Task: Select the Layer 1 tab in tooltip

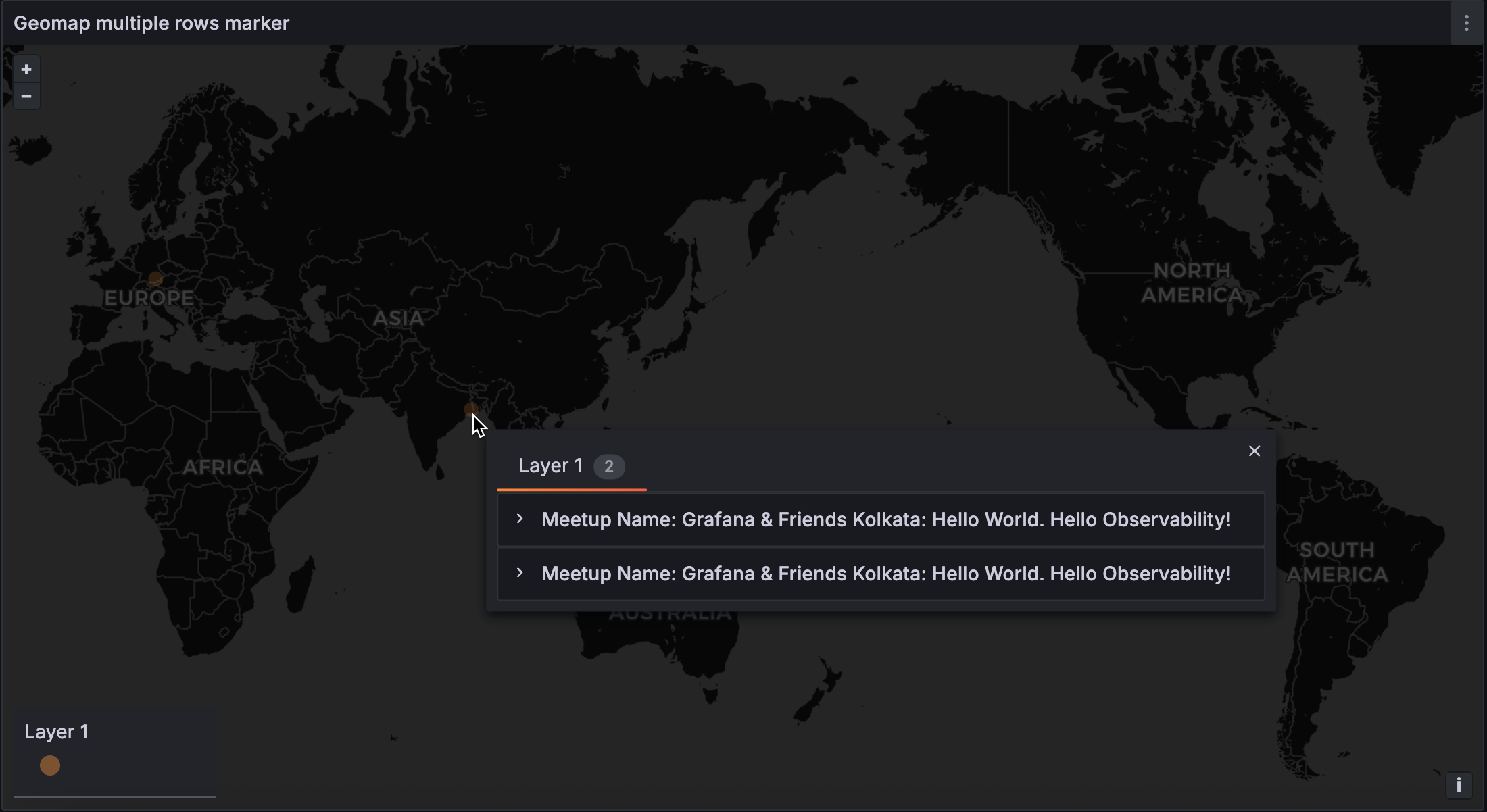Action: tap(550, 466)
